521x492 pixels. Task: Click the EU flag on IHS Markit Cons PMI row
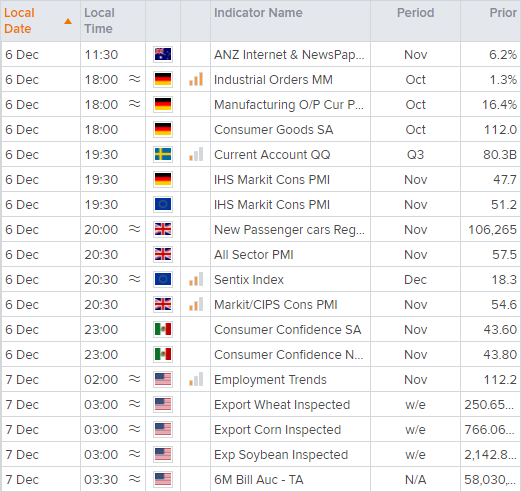[163, 204]
